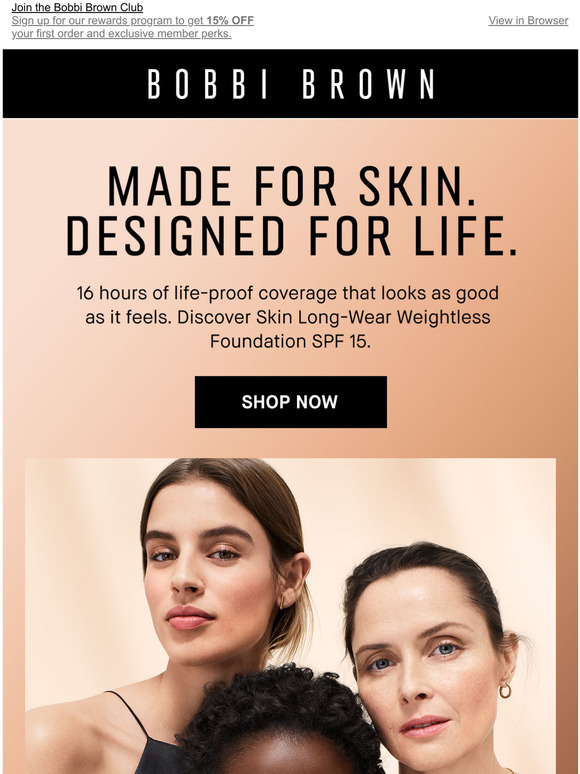
Task: Click the DESIGNED FOR LIFE headline
Action: tap(292, 236)
